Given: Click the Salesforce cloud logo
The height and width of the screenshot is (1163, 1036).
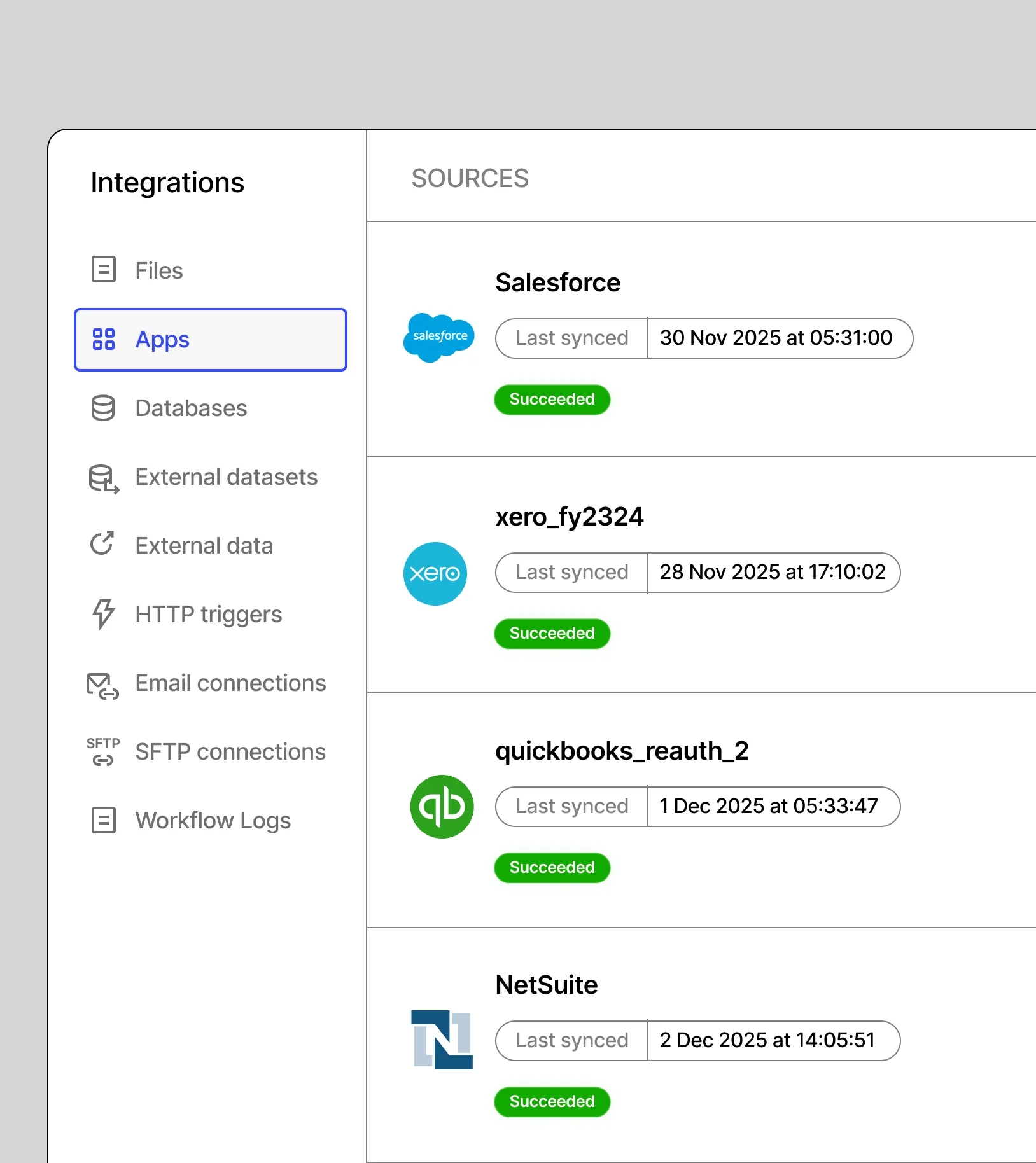Looking at the screenshot, I should pyautogui.click(x=439, y=337).
